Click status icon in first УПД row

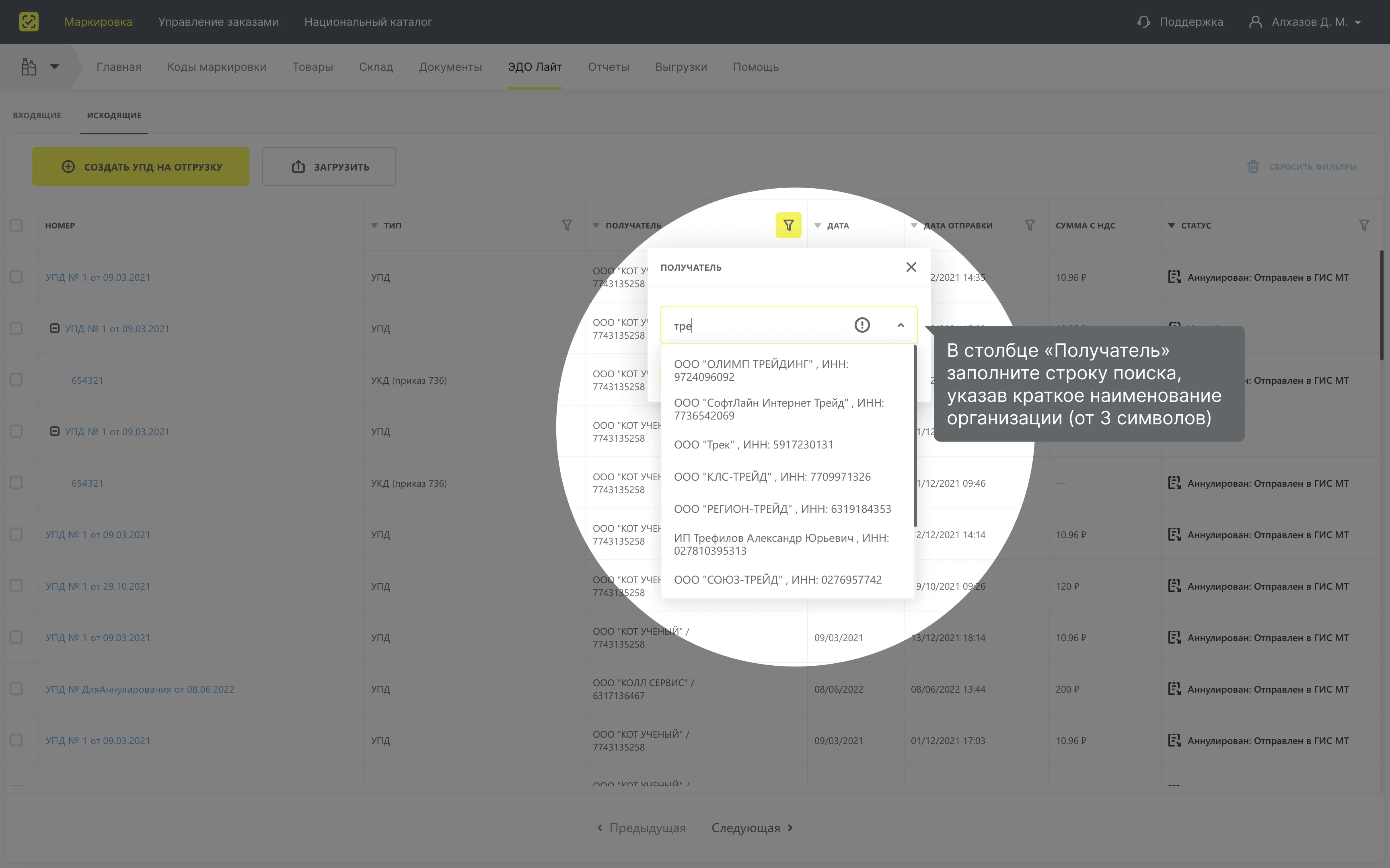coord(1174,277)
